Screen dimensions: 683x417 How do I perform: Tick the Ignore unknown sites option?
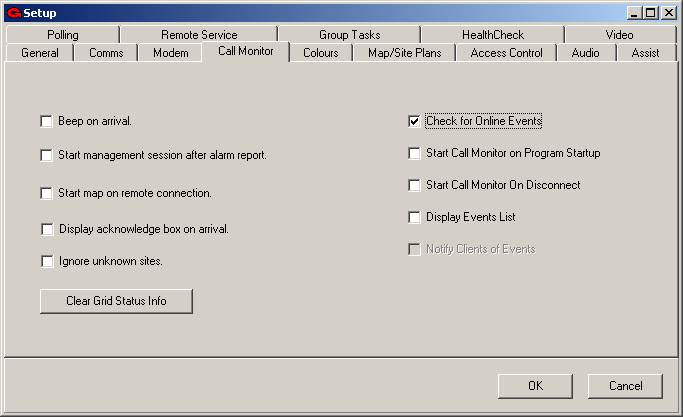tap(47, 262)
